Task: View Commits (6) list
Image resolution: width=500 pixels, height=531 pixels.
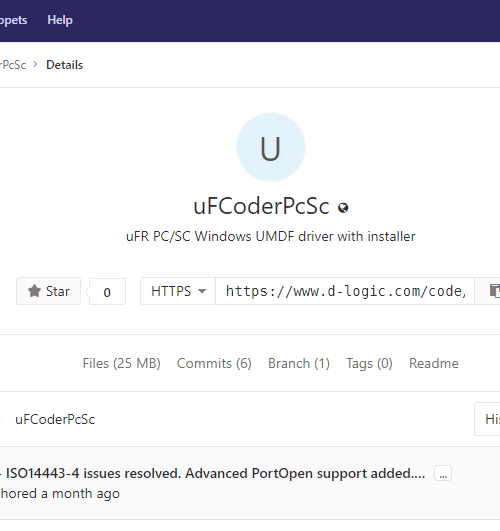Action: click(214, 363)
